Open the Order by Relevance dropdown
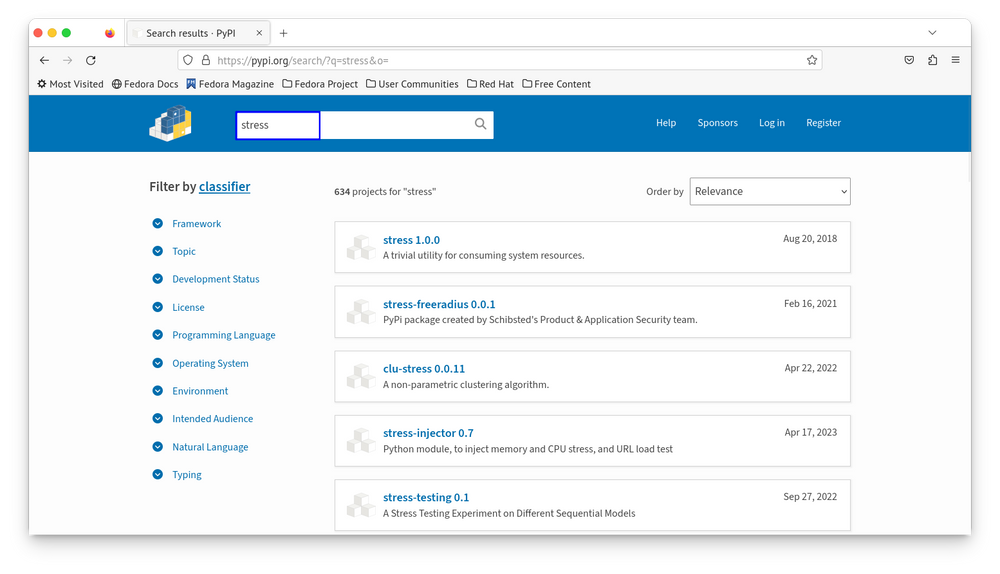 [x=769, y=191]
